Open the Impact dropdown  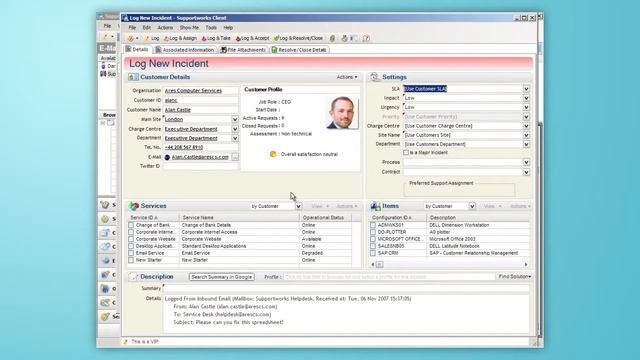click(x=526, y=98)
